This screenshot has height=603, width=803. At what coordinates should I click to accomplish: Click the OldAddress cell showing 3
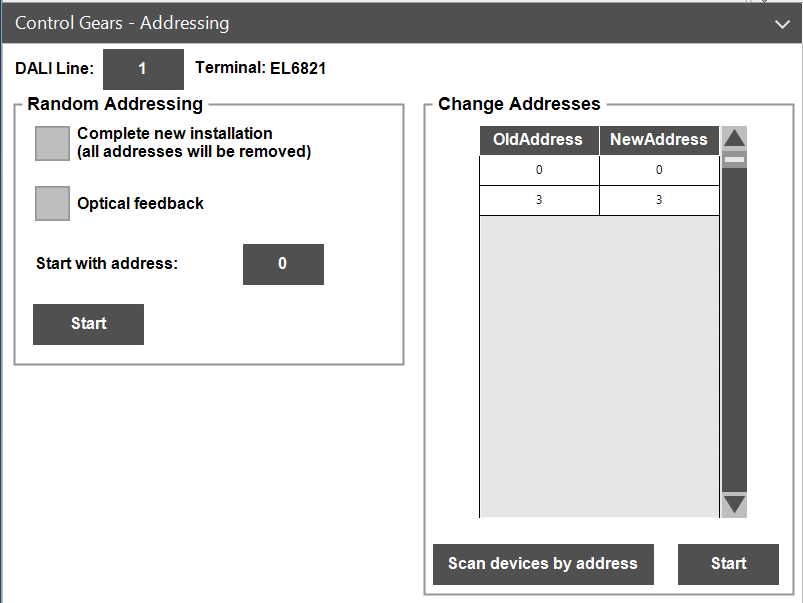[x=538, y=199]
